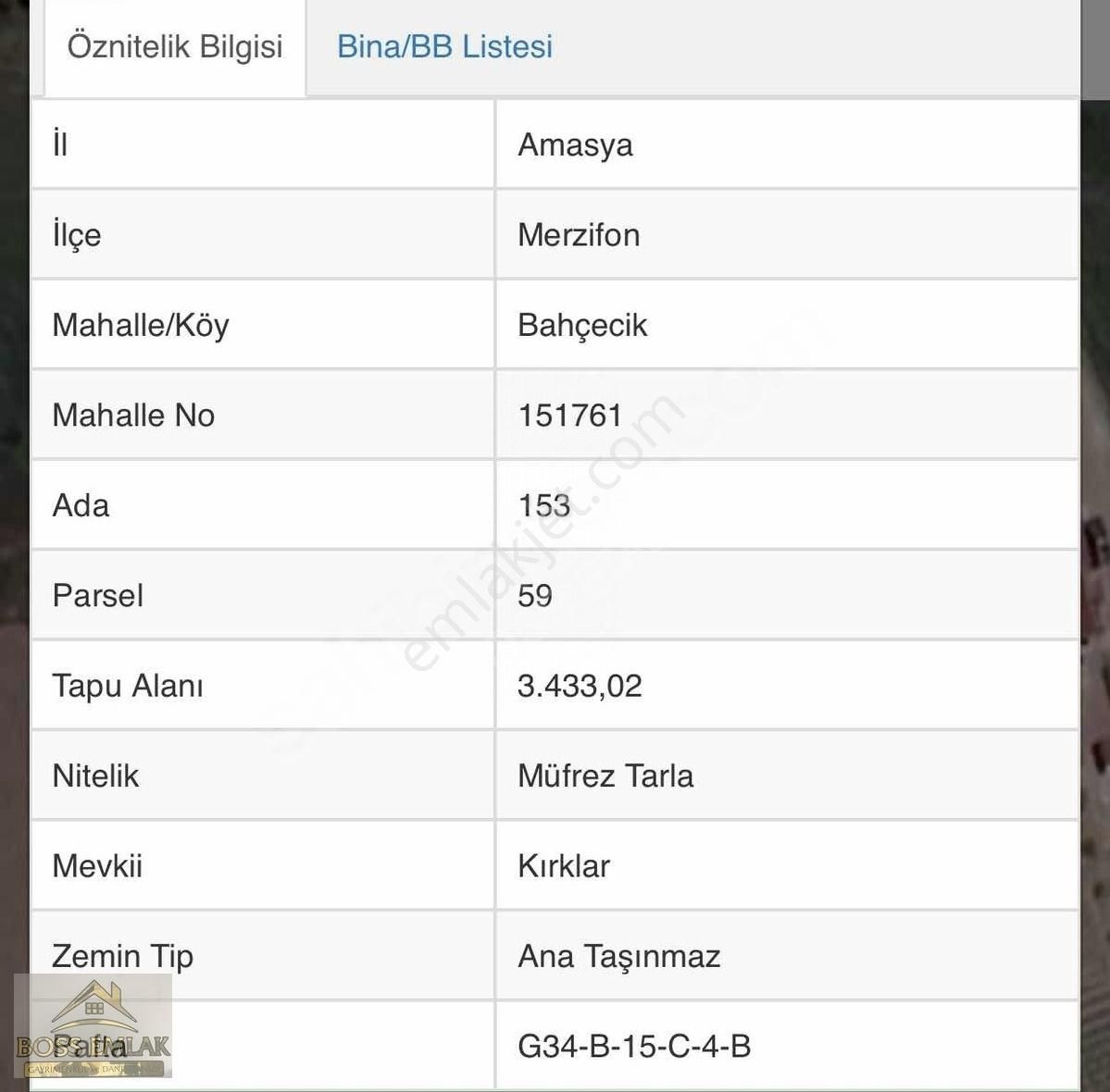The width and height of the screenshot is (1110, 1092).
Task: Select Mahalle No value 151761
Action: click(570, 416)
